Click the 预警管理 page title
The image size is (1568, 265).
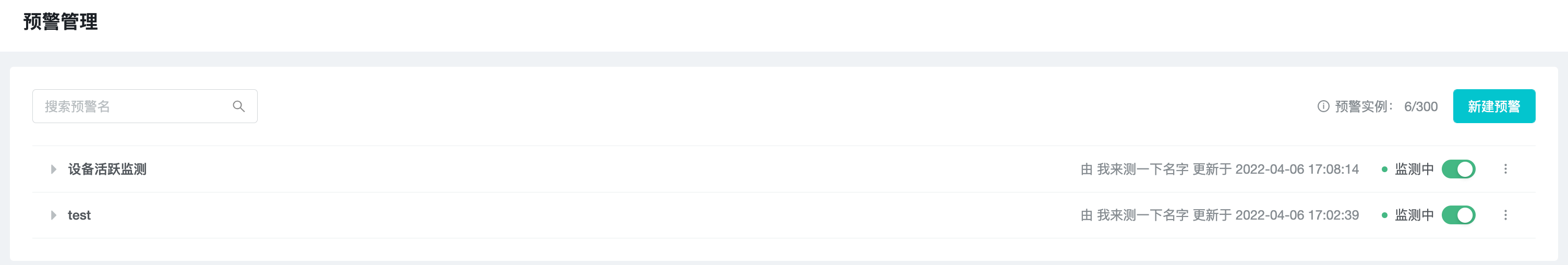click(x=61, y=22)
